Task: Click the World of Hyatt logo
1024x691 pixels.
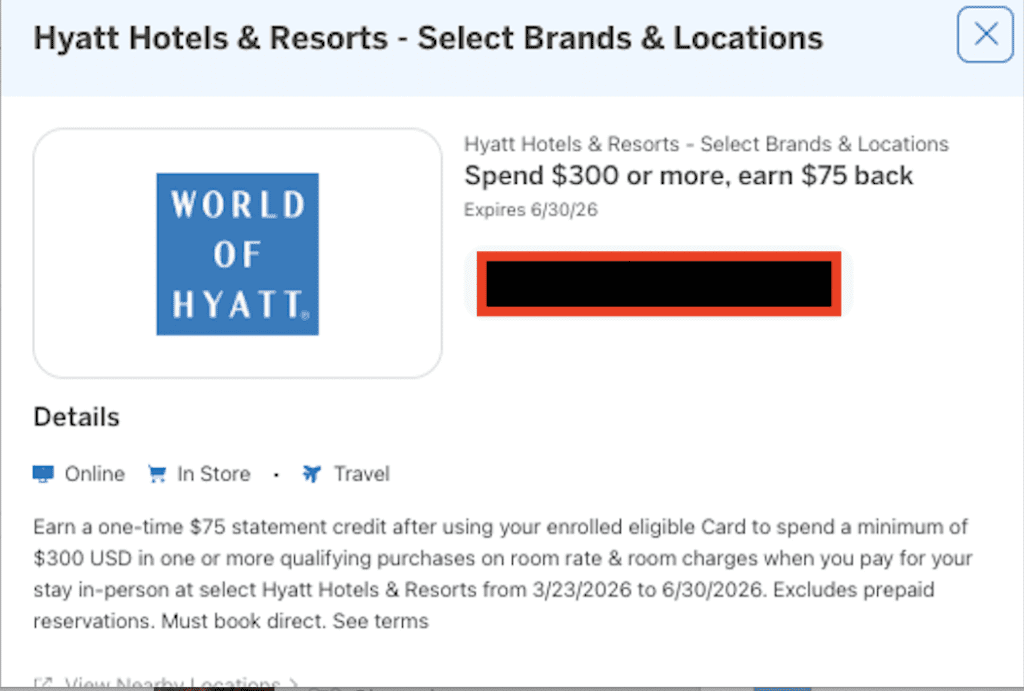Action: point(237,254)
